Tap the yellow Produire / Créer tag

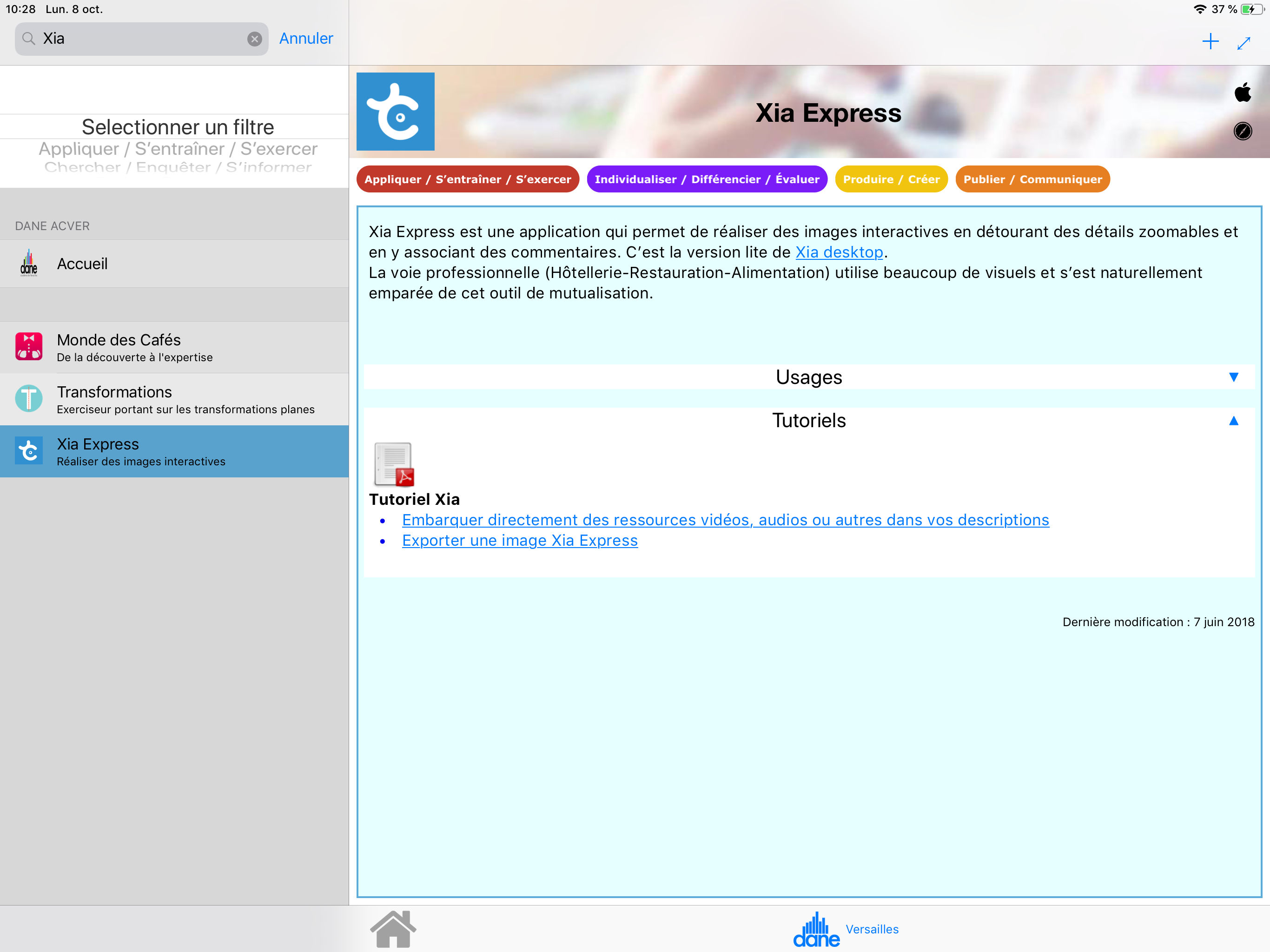[891, 179]
